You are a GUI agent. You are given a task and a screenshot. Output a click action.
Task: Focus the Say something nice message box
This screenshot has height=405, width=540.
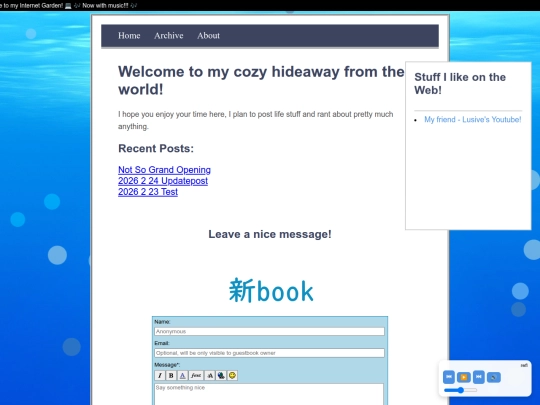(269, 394)
